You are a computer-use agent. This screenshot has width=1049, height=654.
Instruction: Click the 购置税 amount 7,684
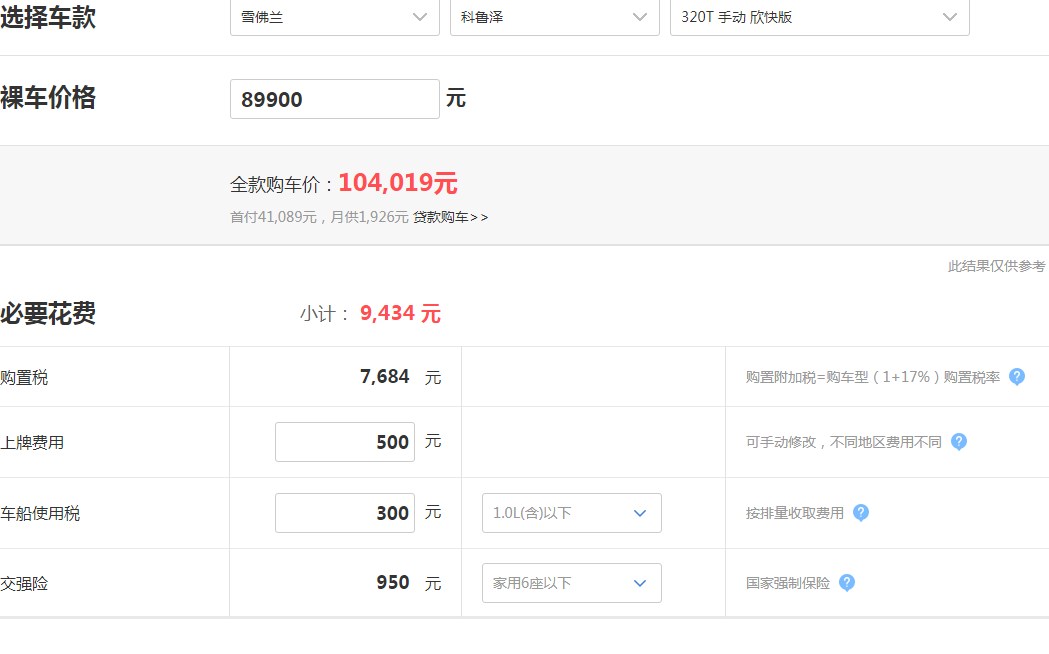click(x=385, y=376)
